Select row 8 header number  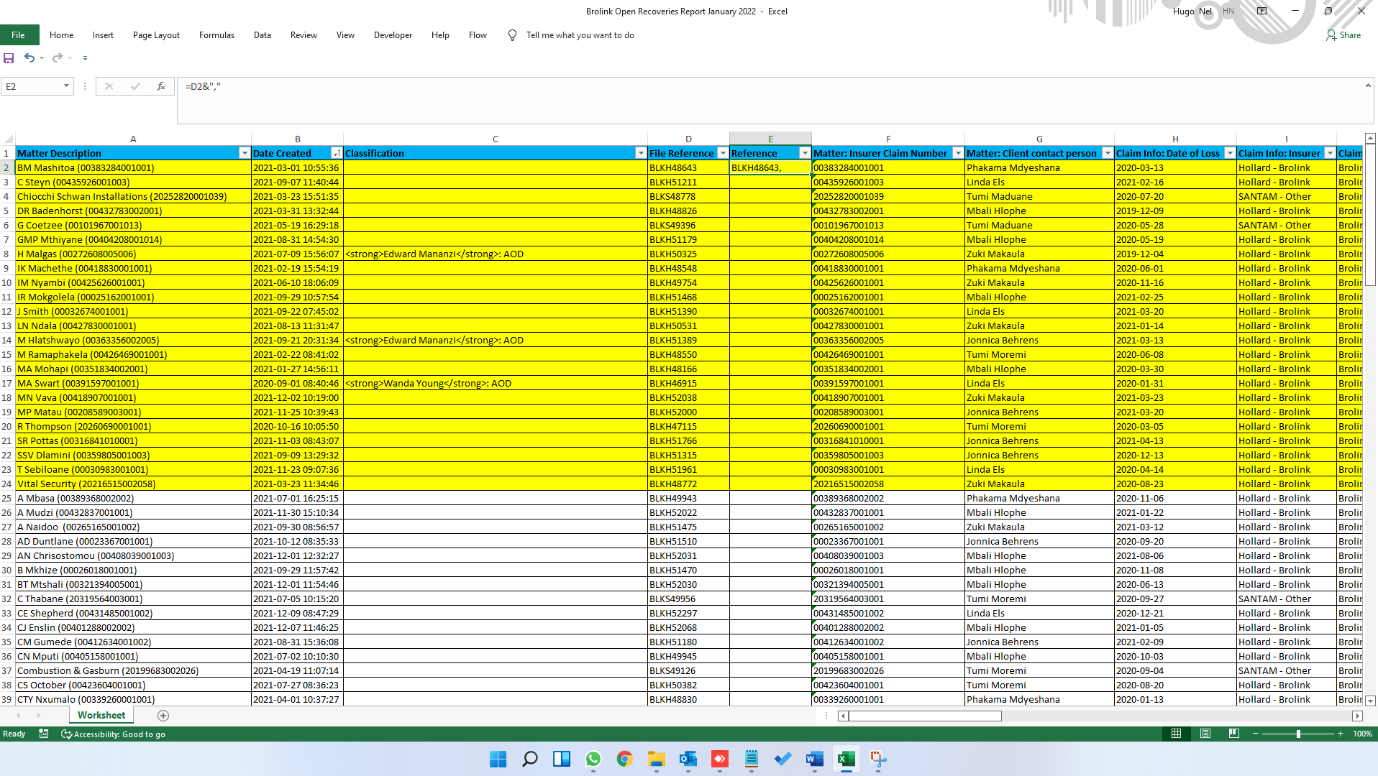7,254
